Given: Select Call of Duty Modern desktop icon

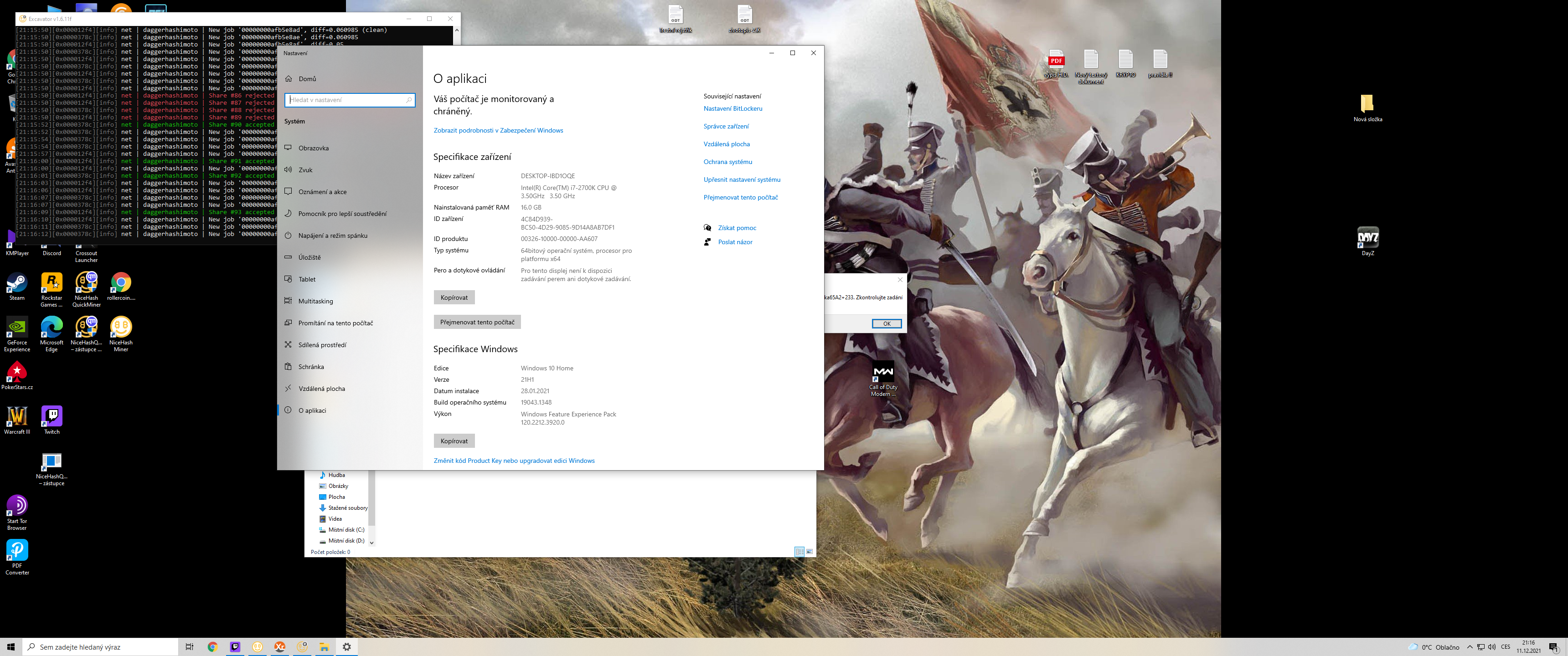Looking at the screenshot, I should tap(883, 379).
